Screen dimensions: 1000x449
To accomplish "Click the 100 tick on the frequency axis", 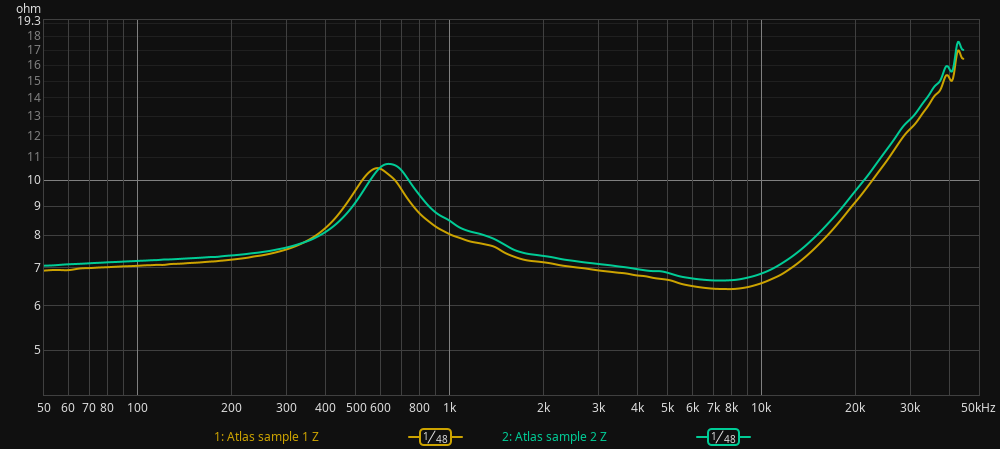I will (x=137, y=408).
